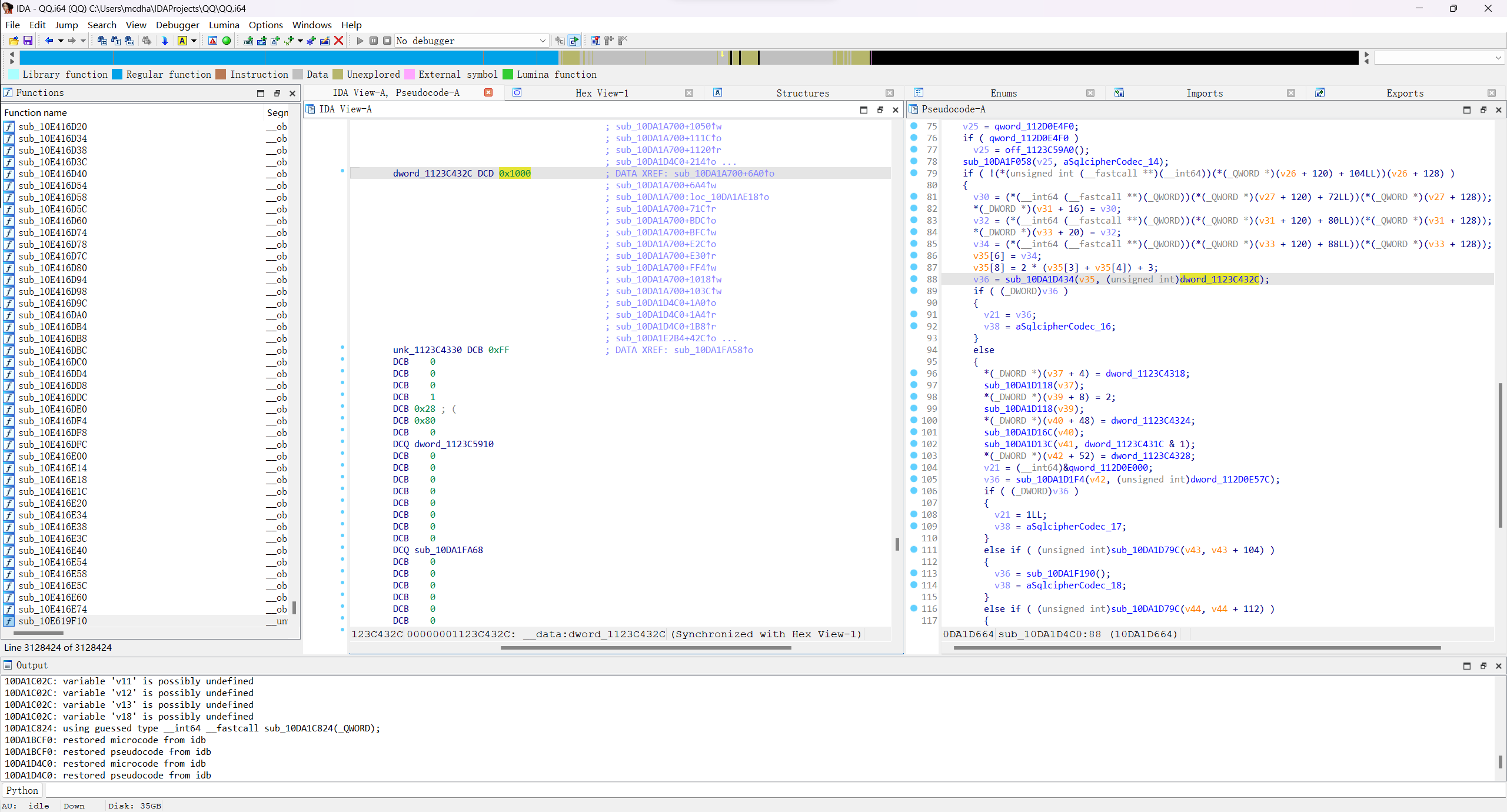The width and height of the screenshot is (1507, 812).
Task: Undefine bytes using the red X icon
Action: 339,41
